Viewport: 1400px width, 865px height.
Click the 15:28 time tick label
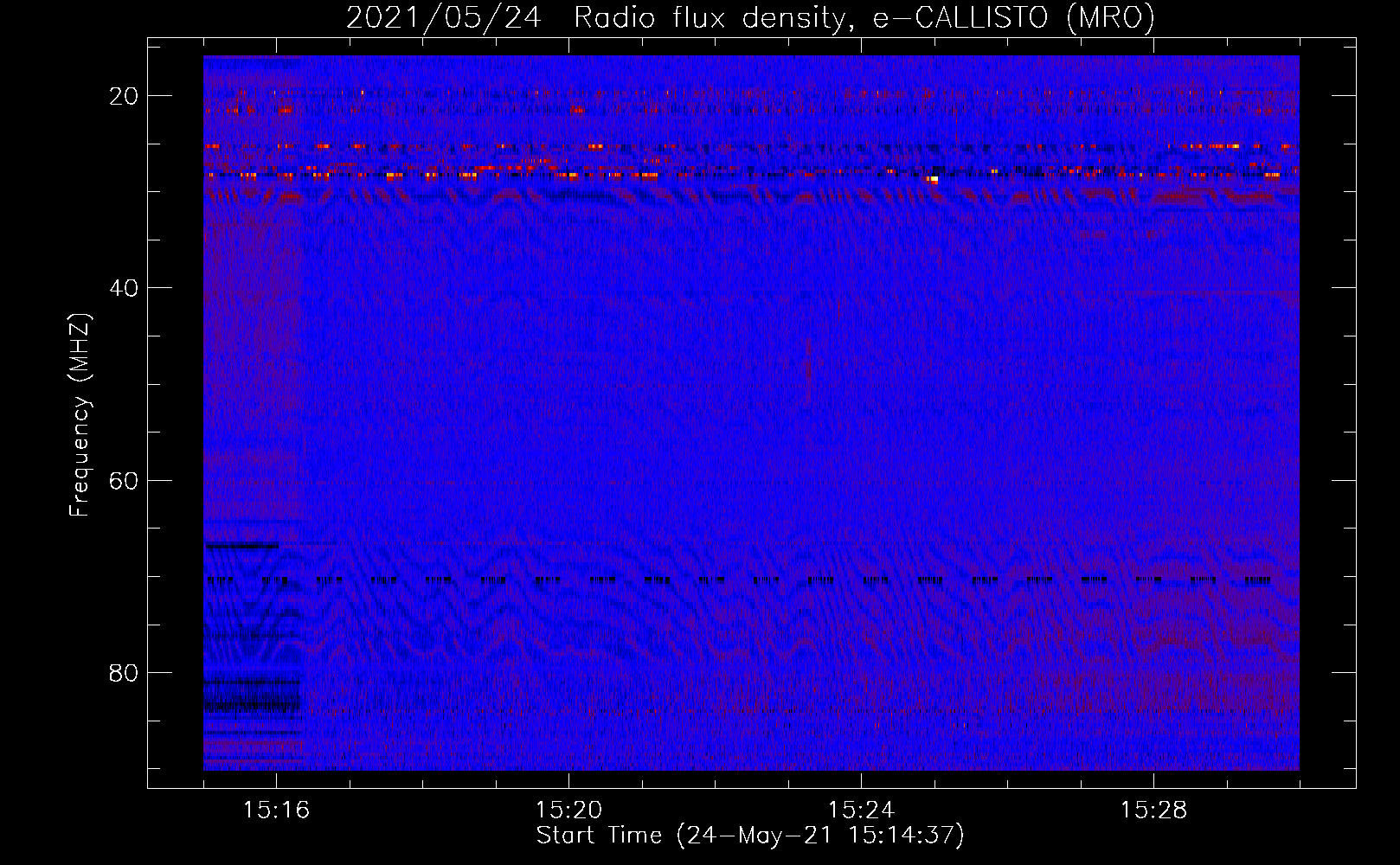[x=1153, y=810]
